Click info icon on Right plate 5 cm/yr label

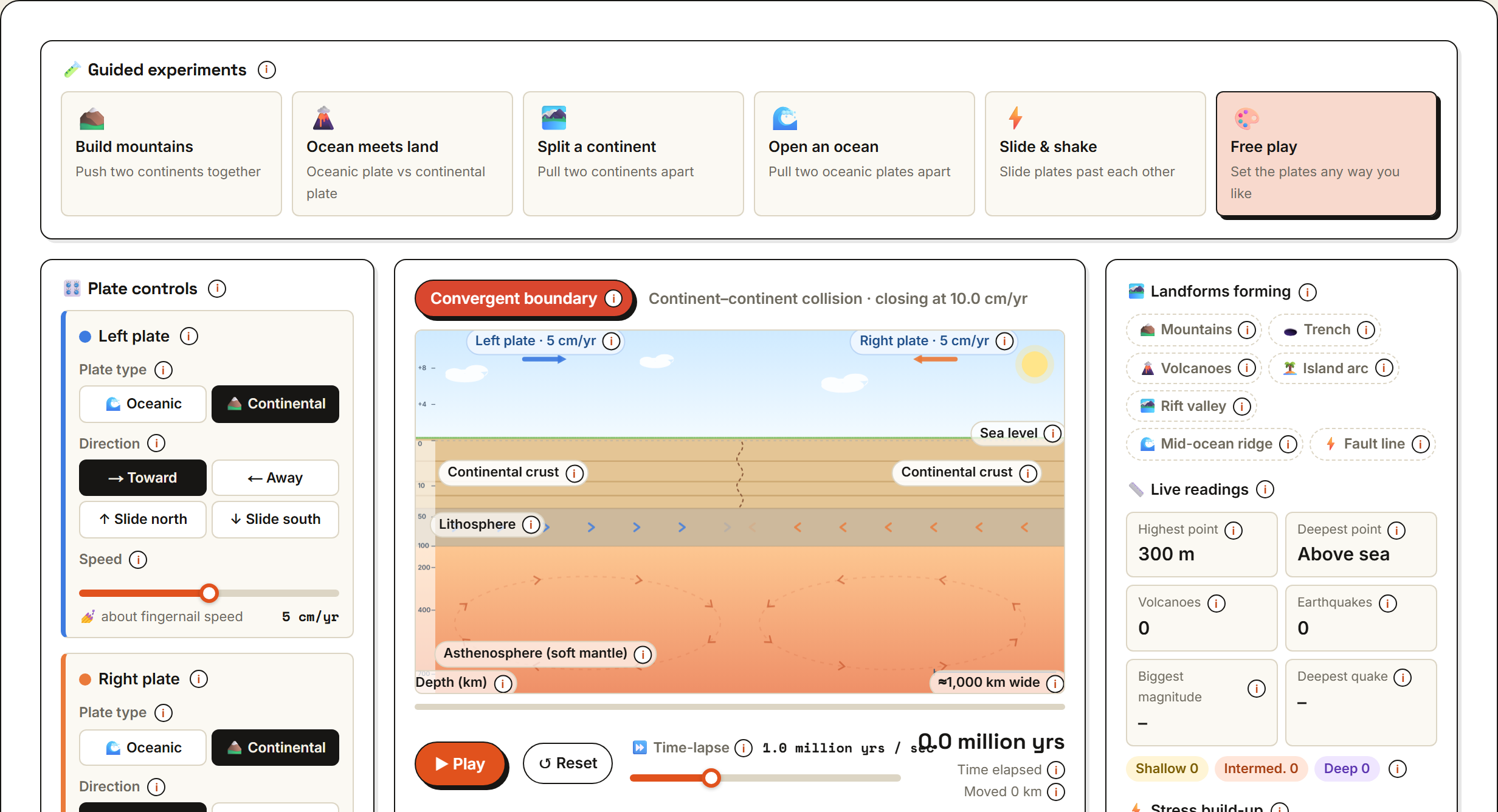point(1004,341)
